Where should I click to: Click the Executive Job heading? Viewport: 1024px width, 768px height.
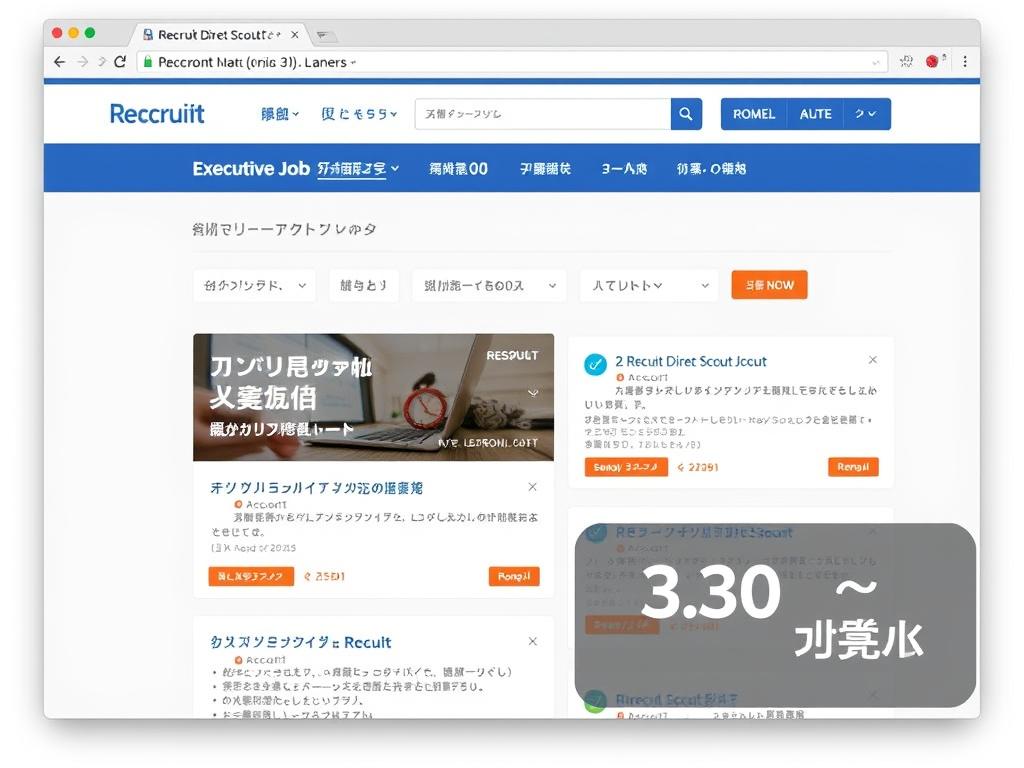[251, 168]
